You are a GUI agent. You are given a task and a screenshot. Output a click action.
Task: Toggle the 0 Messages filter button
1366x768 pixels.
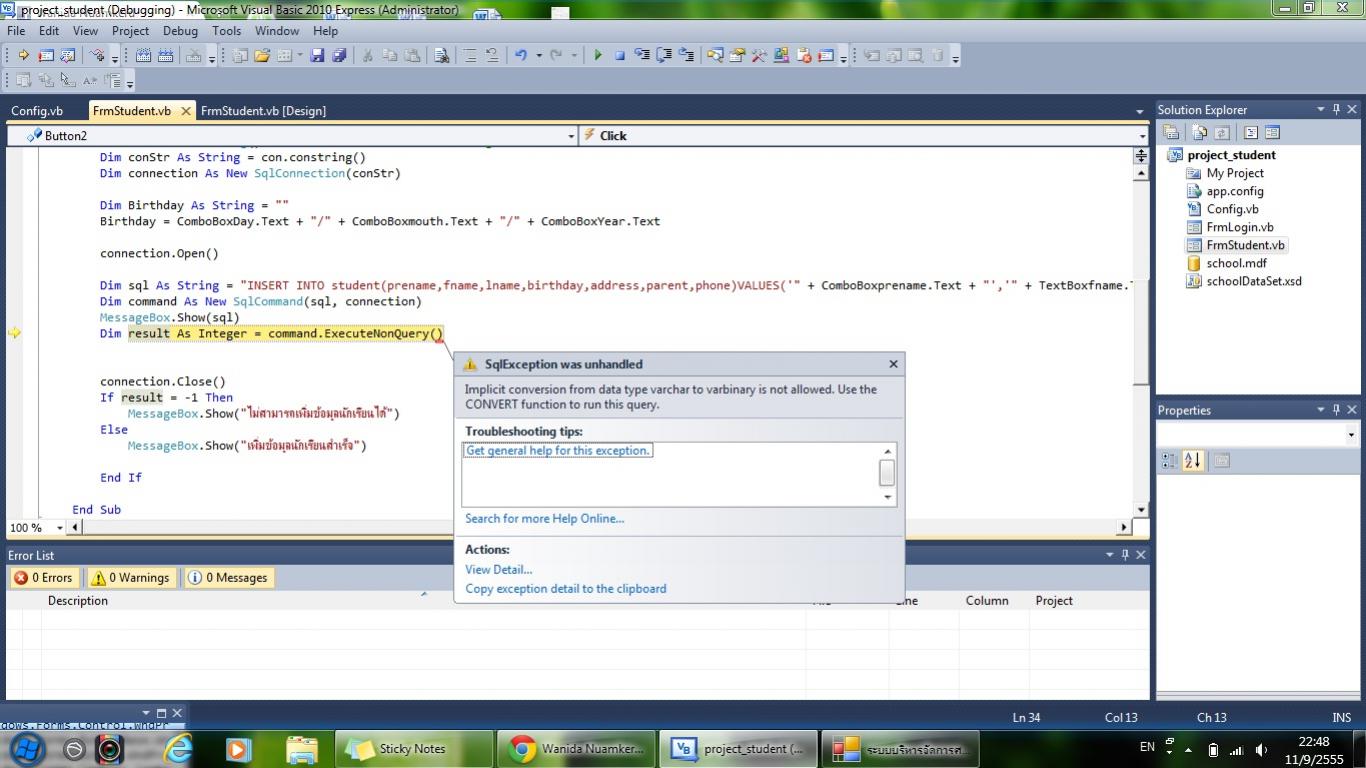point(228,577)
